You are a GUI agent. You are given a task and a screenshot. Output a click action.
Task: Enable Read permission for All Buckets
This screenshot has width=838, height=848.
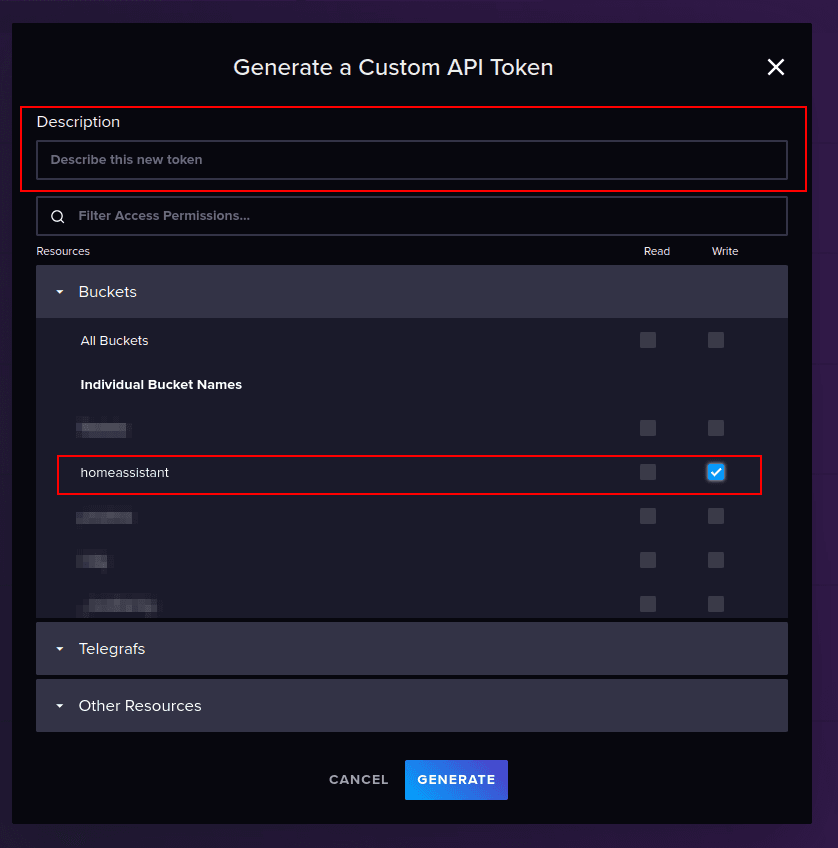click(648, 340)
